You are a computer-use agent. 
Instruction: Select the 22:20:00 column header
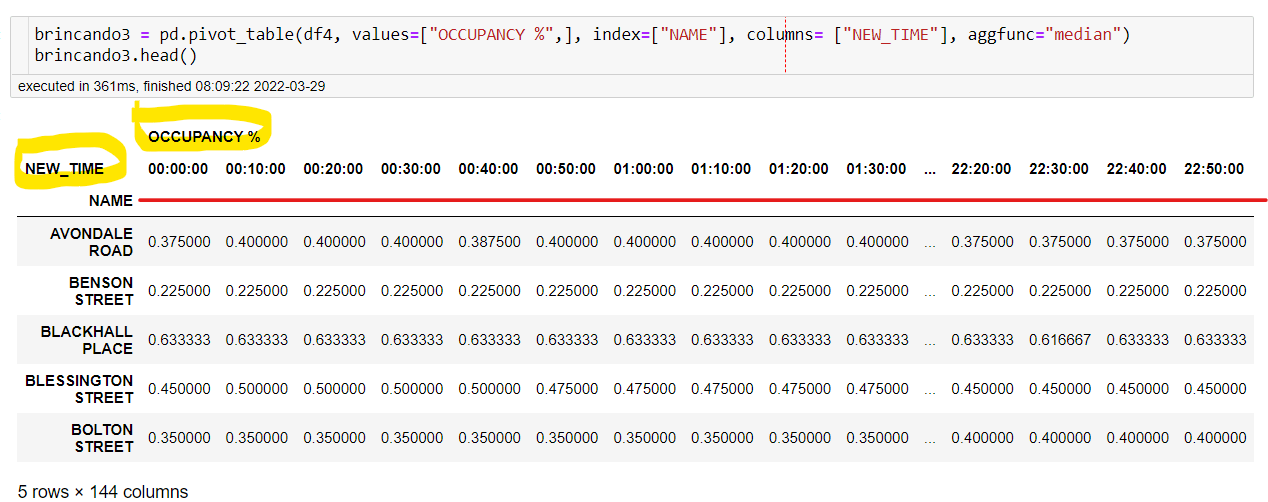click(982, 169)
